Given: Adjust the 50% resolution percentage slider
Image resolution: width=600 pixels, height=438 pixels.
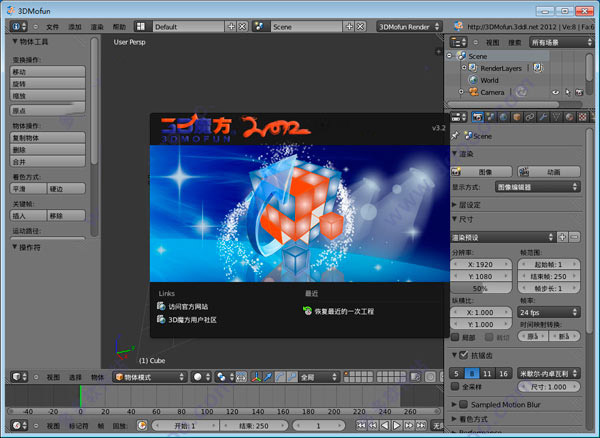Looking at the screenshot, I should click(481, 288).
